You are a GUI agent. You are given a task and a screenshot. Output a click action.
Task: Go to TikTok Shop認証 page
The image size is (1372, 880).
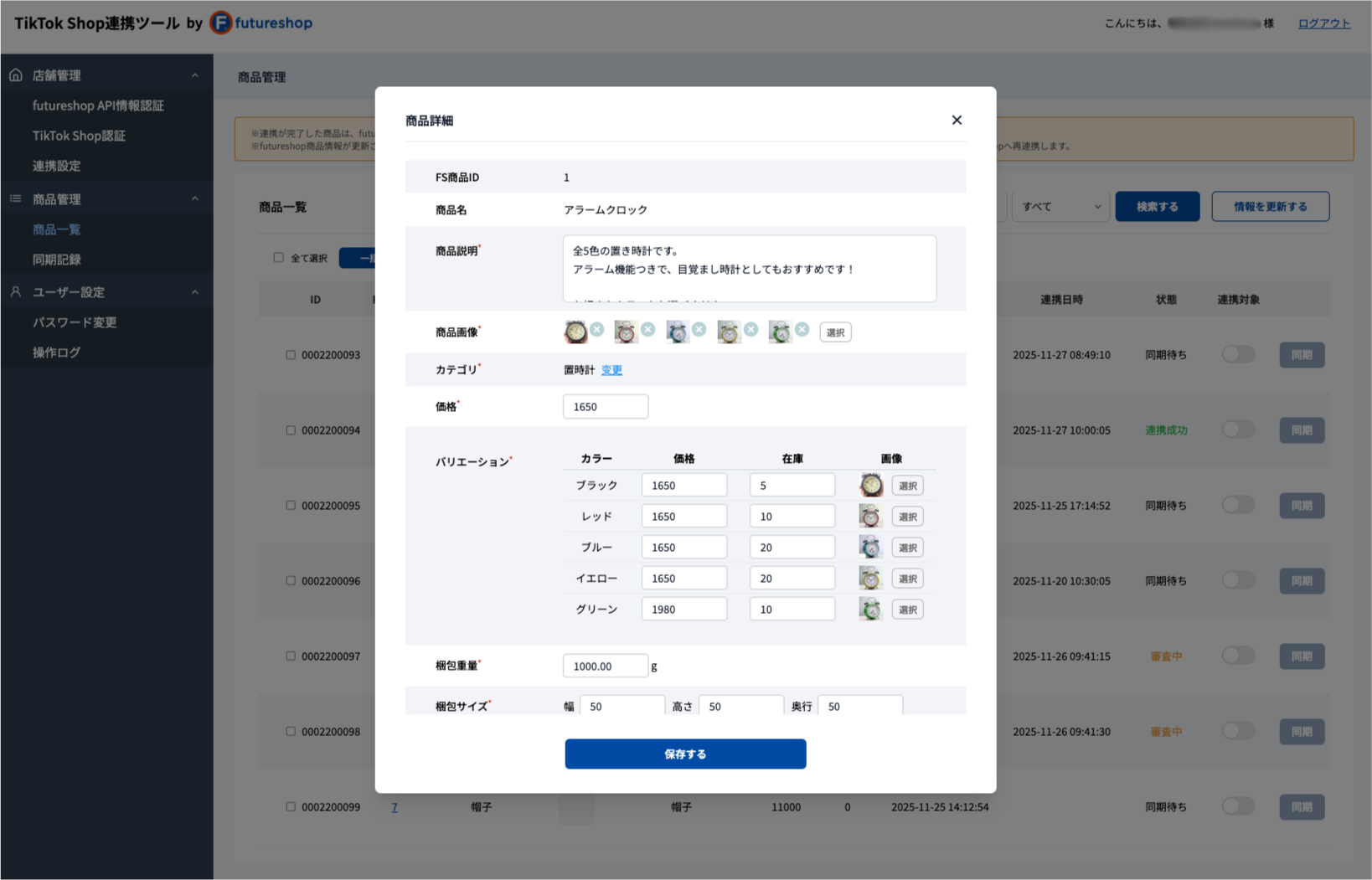click(79, 136)
